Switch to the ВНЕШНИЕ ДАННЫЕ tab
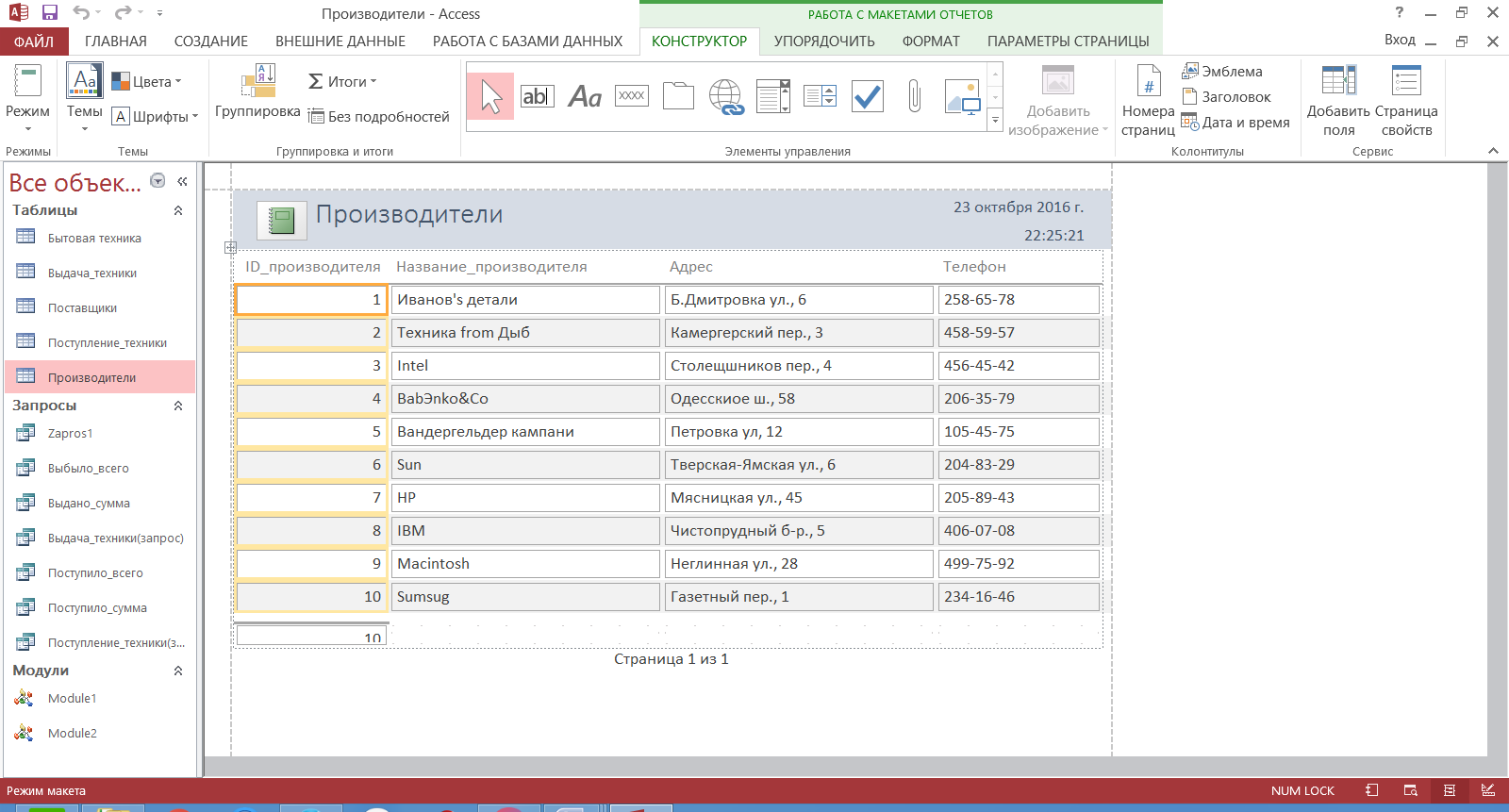The image size is (1509, 812). coord(340,41)
